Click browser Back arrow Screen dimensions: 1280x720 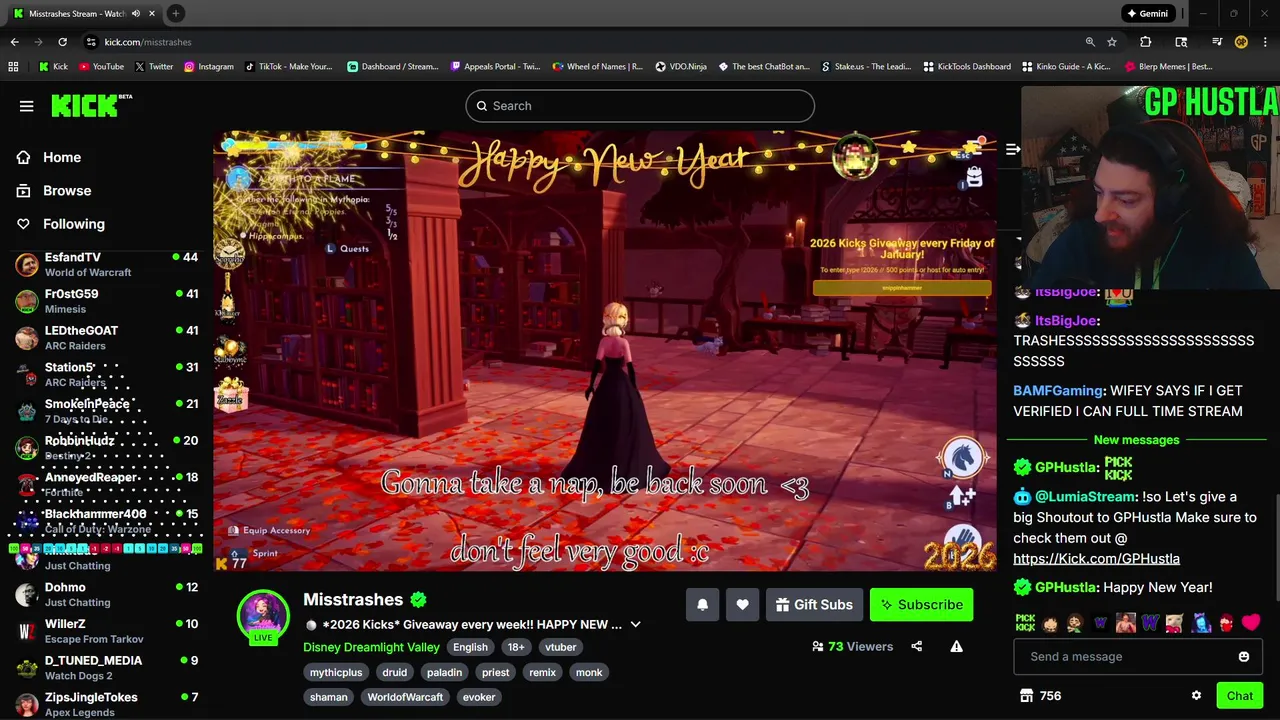pos(14,42)
